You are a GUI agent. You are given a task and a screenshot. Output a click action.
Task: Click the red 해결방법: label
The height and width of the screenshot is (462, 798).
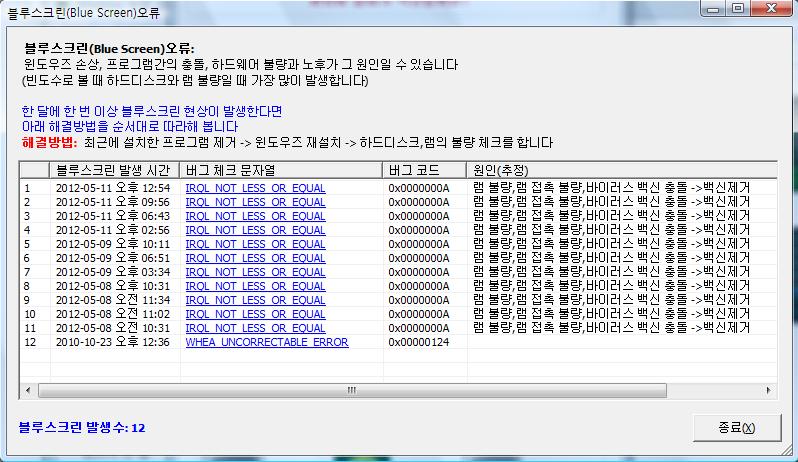pos(49,142)
